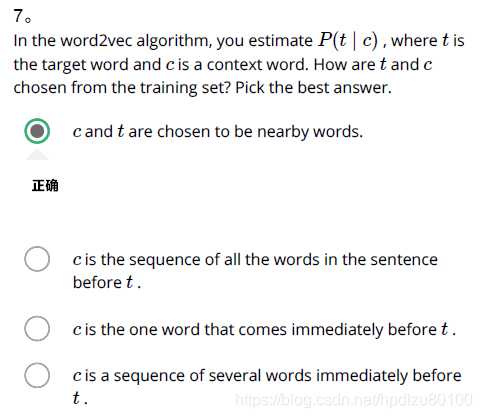
Task: Pick the 'one word that comes immediately before' radio
Action: [x=37, y=329]
